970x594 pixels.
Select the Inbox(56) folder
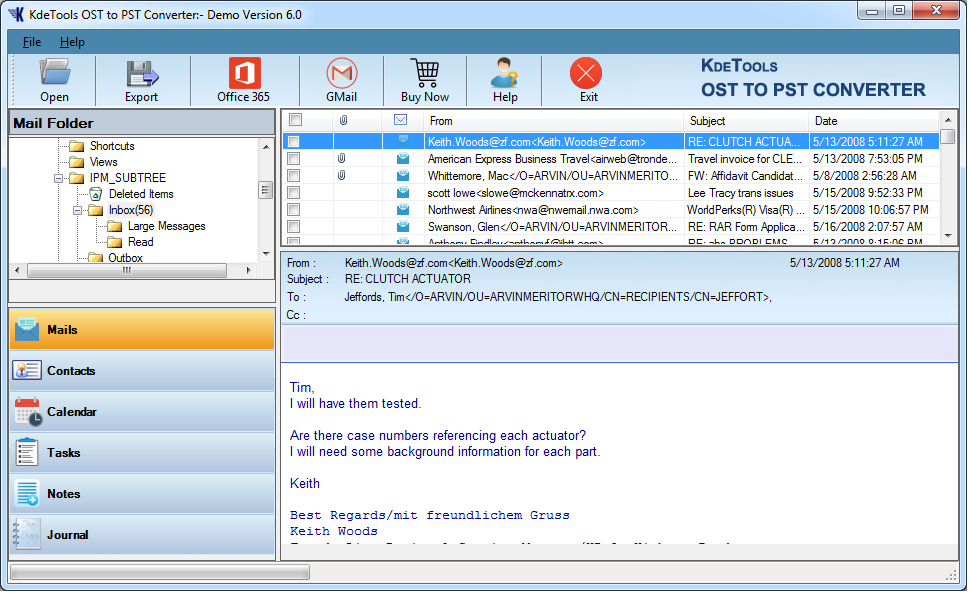point(131,210)
